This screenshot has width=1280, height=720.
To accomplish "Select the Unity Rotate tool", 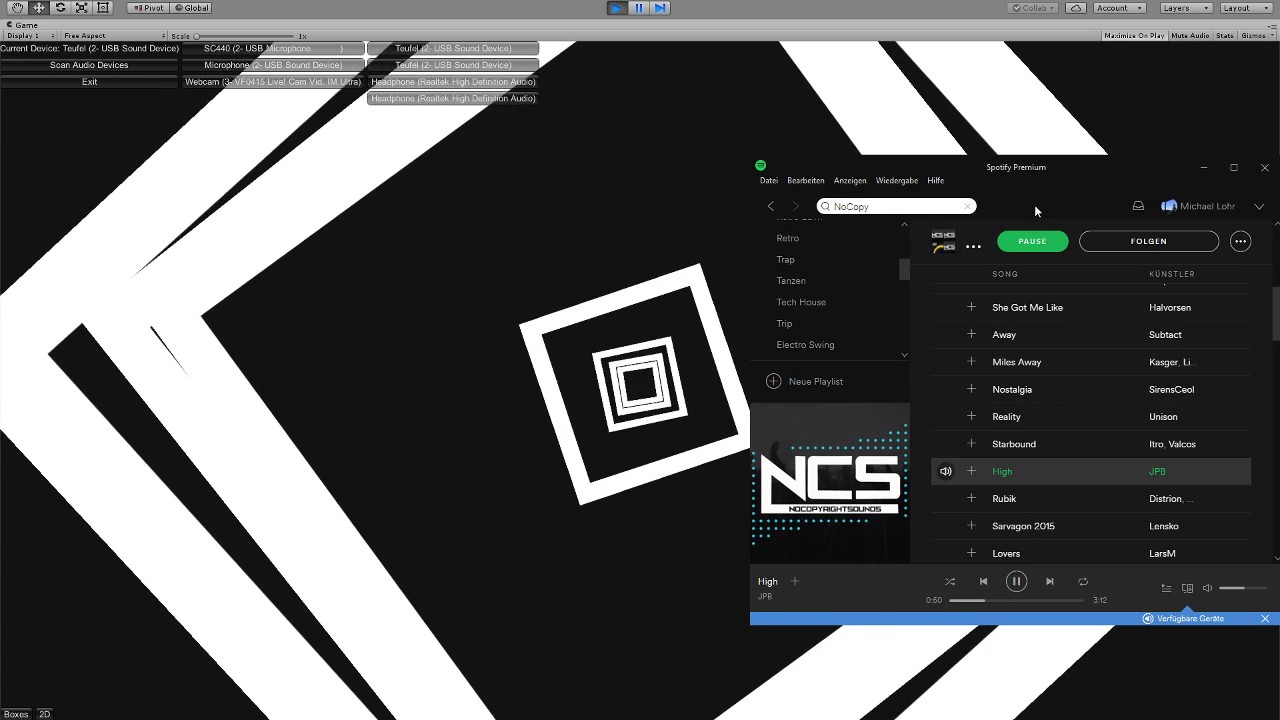I will (x=60, y=7).
